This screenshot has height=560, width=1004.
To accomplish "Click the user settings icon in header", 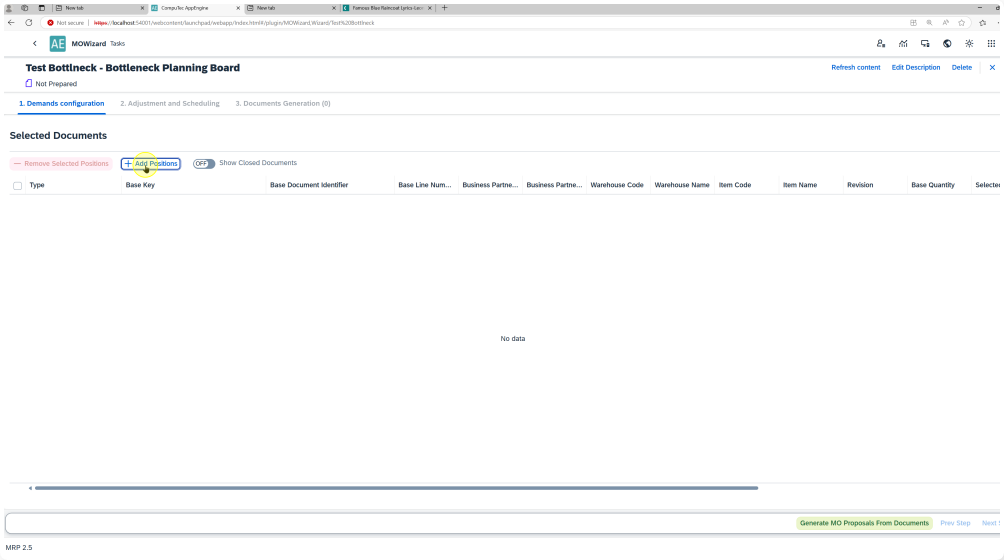I will [x=880, y=44].
